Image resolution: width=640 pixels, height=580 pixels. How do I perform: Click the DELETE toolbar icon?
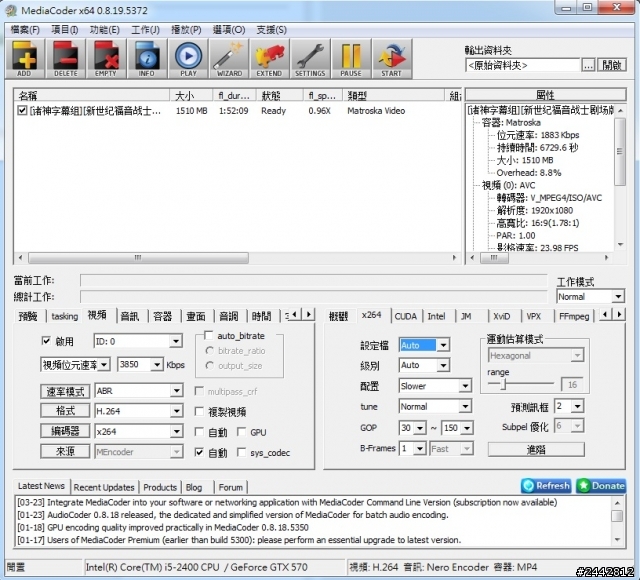tap(65, 59)
